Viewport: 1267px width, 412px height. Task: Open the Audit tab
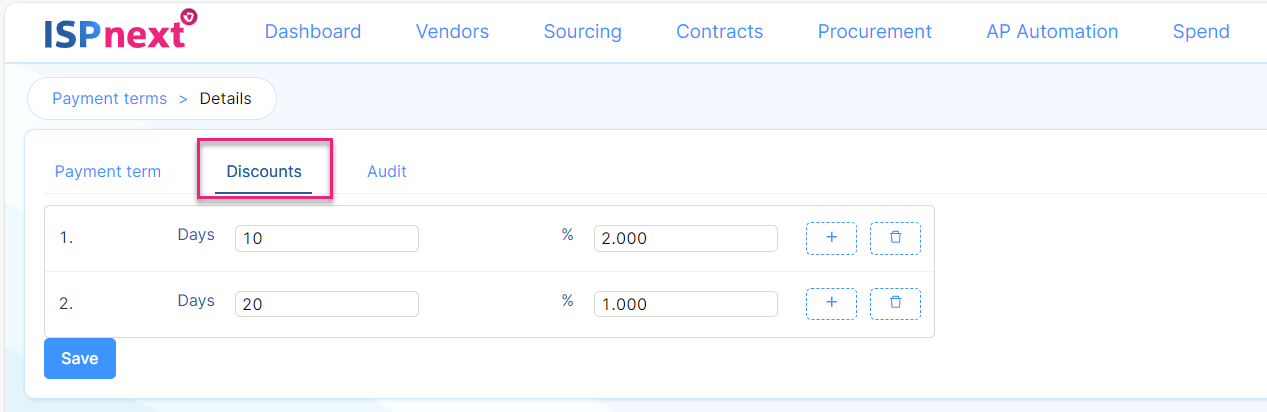tap(387, 171)
